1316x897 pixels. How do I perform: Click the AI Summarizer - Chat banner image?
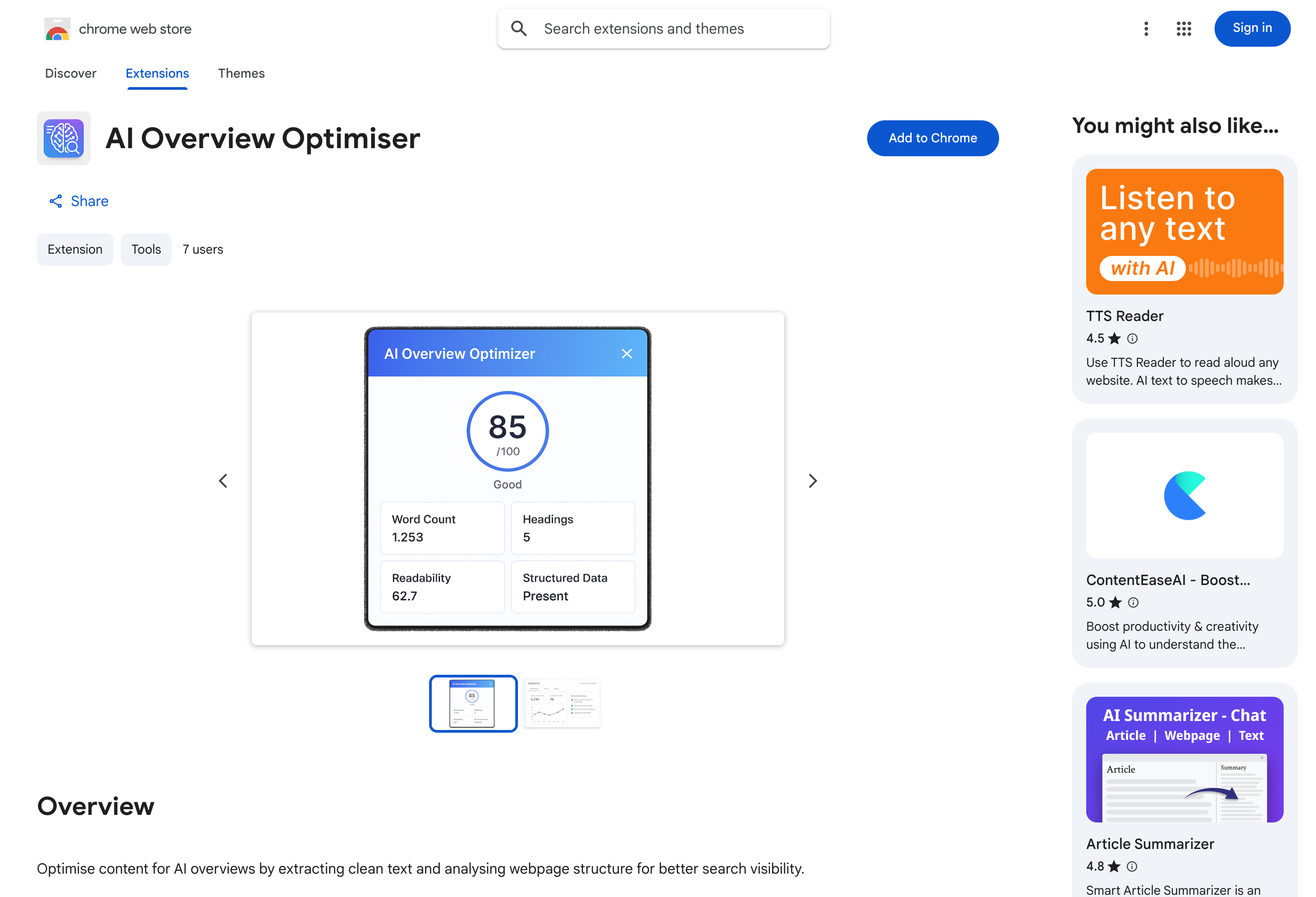tap(1184, 759)
